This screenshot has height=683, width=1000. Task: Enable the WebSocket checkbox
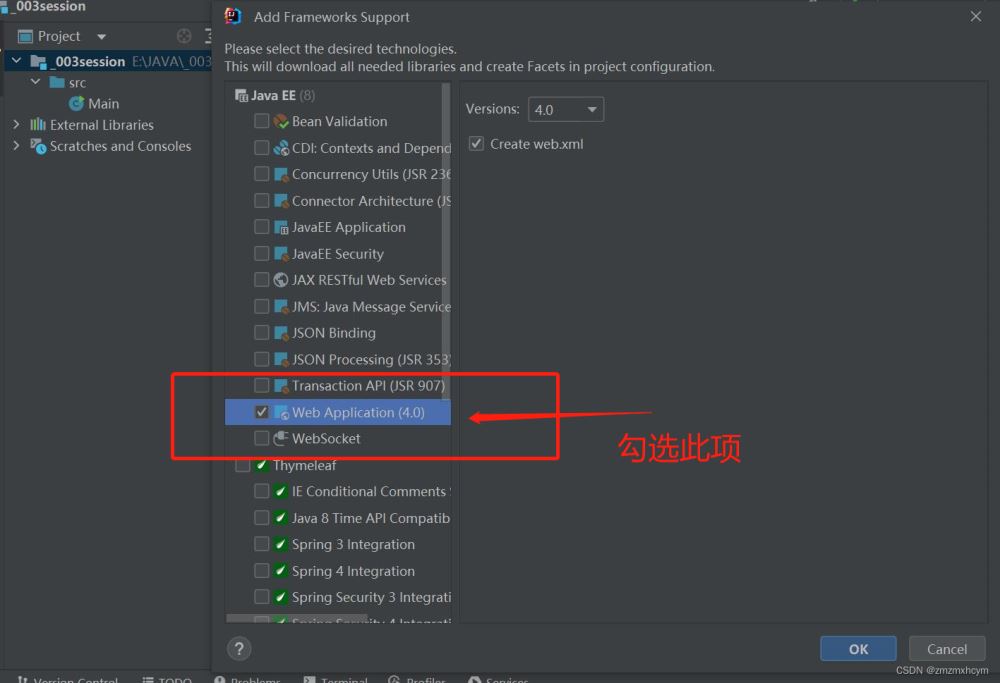coord(261,438)
